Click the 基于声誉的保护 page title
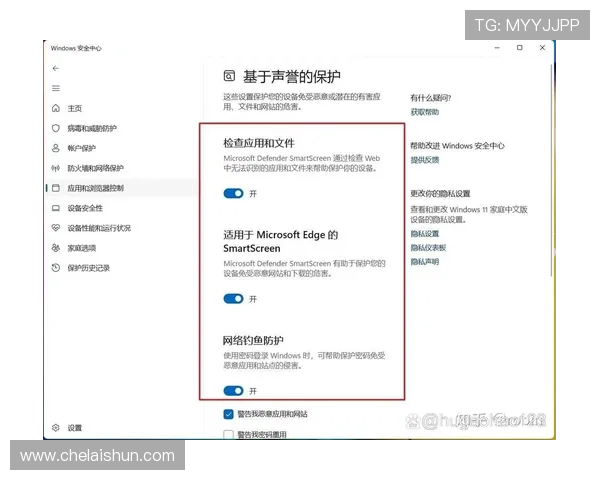 pos(292,77)
